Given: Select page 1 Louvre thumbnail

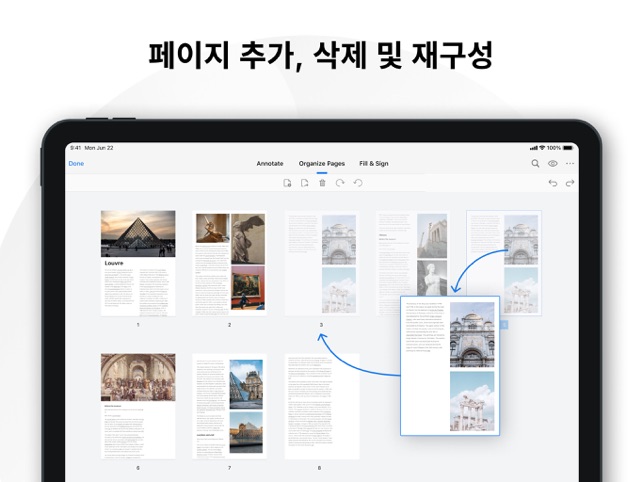Looking at the screenshot, I should pos(138,263).
